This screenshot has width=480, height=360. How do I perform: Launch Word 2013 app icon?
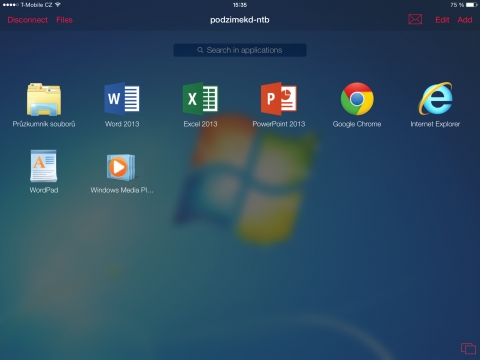coord(122,99)
